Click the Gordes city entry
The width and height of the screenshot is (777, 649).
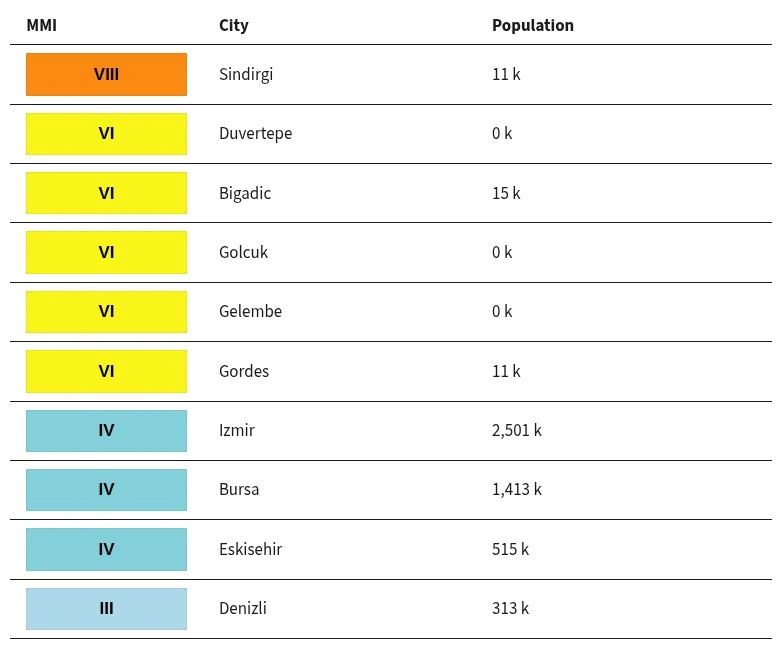[244, 371]
